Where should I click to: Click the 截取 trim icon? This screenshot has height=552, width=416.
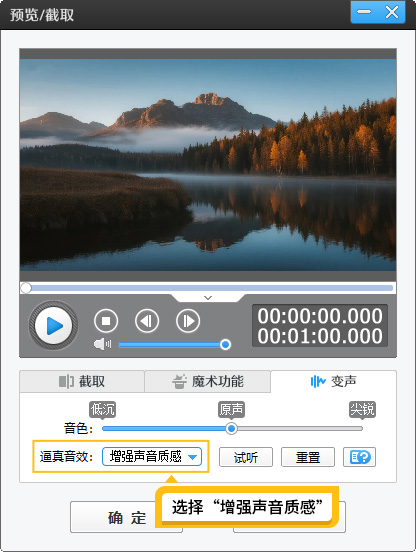(x=66, y=381)
